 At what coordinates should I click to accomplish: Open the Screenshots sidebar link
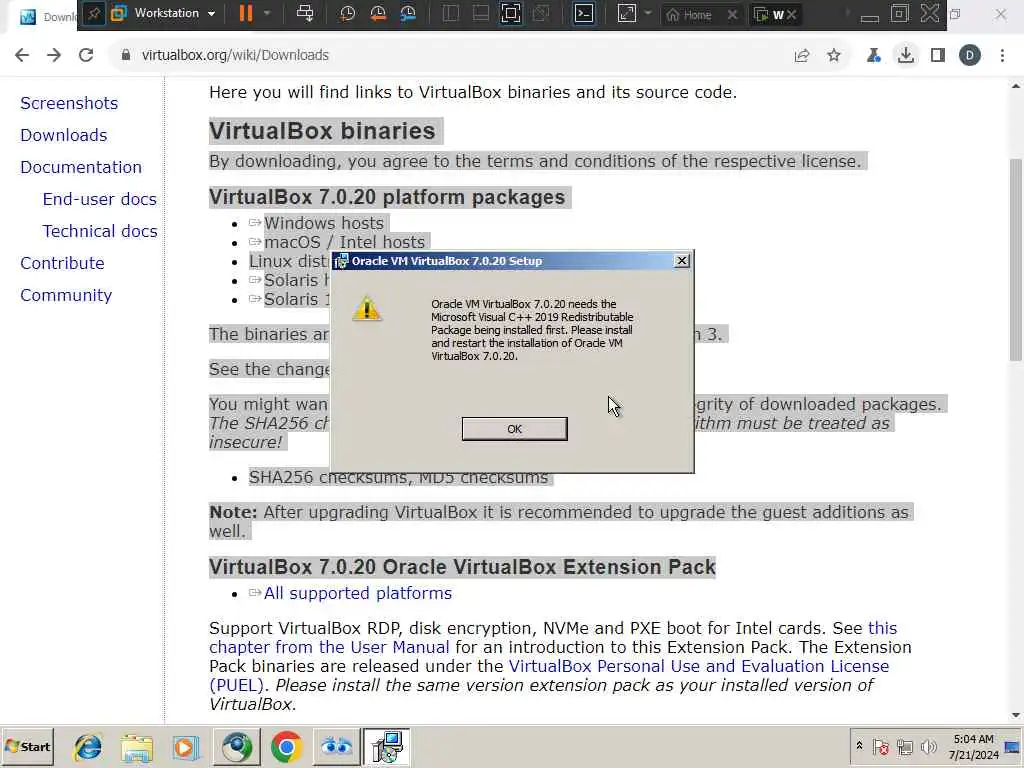69,103
